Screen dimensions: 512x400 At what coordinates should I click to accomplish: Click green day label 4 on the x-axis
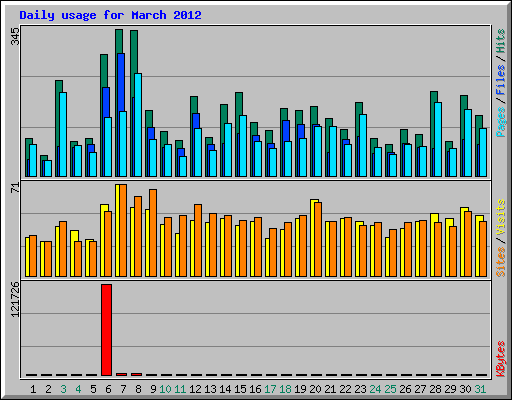tap(78, 389)
